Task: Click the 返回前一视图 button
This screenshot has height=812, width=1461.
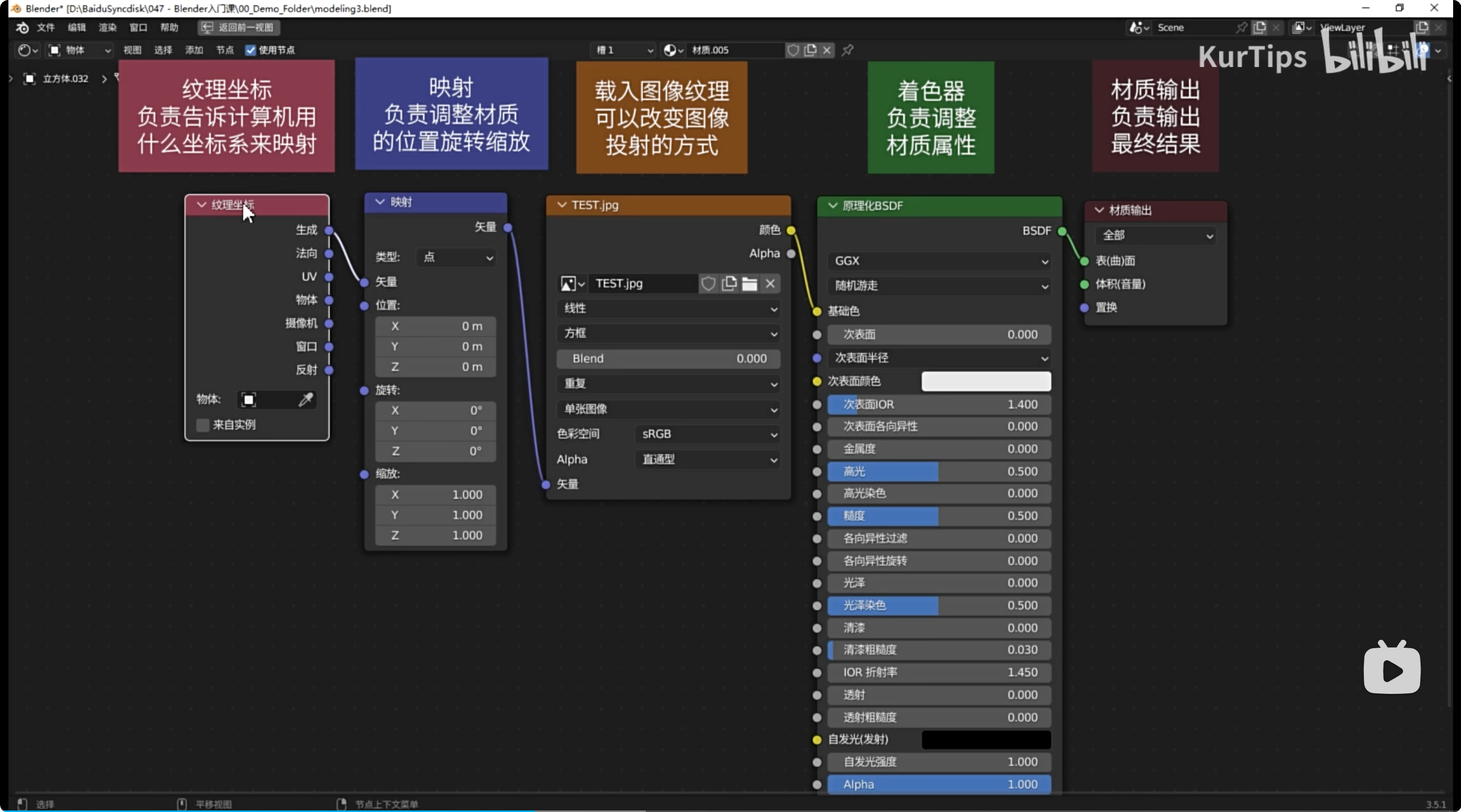Action: coord(238,28)
